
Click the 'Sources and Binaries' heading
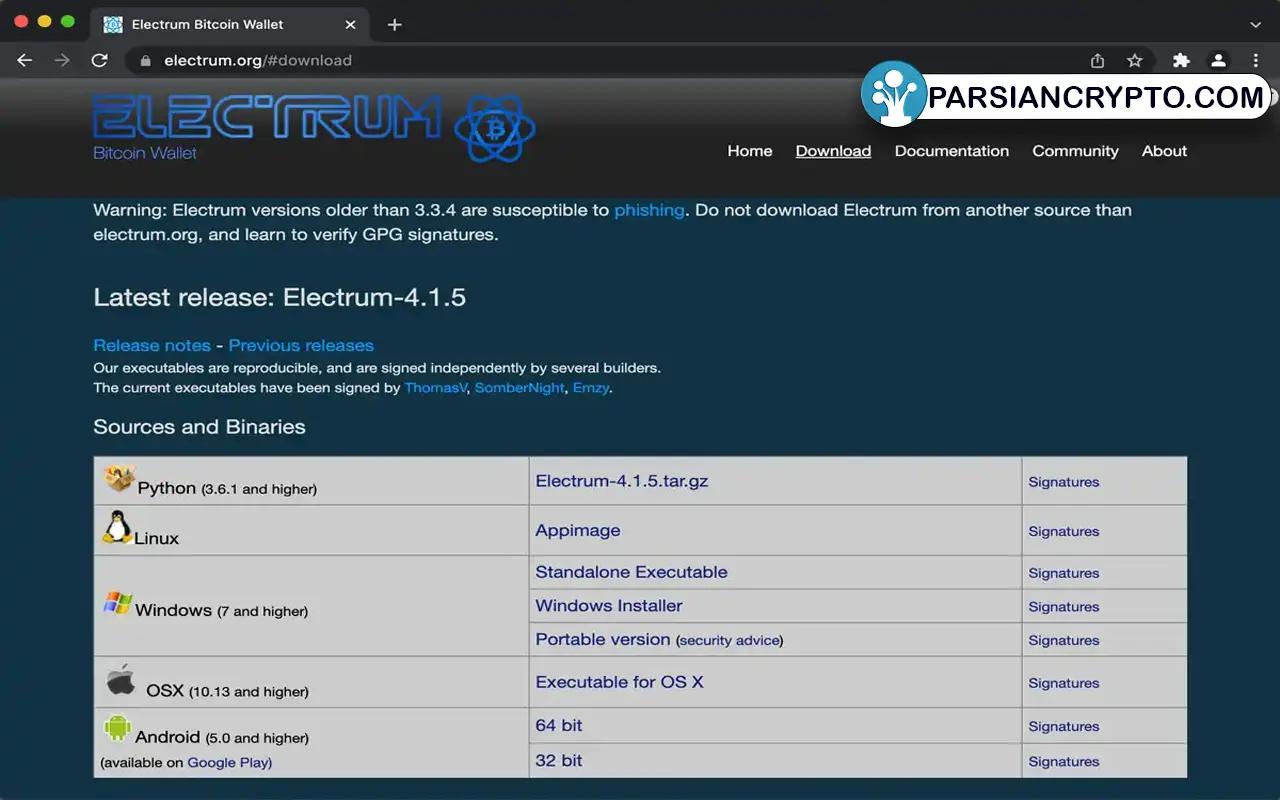[x=199, y=427]
